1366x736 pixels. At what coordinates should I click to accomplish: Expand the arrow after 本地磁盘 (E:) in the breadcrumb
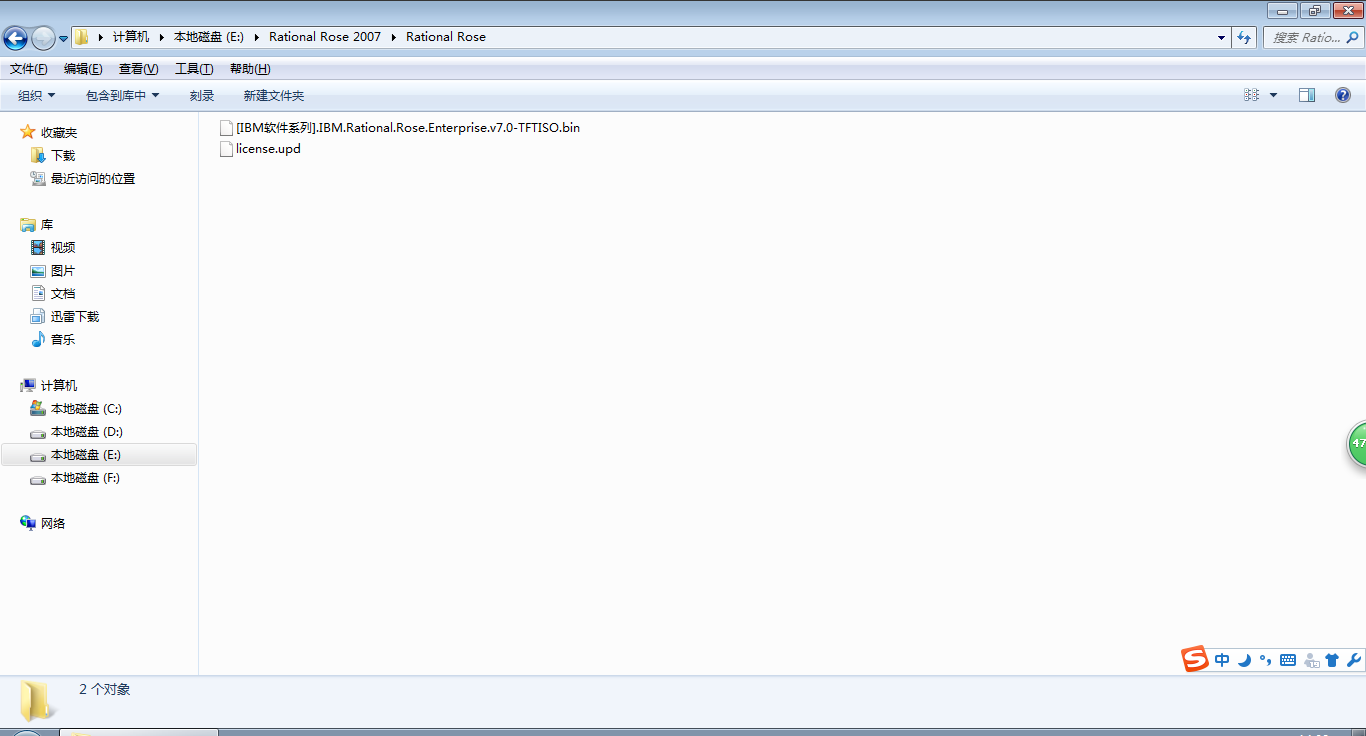tap(256, 37)
